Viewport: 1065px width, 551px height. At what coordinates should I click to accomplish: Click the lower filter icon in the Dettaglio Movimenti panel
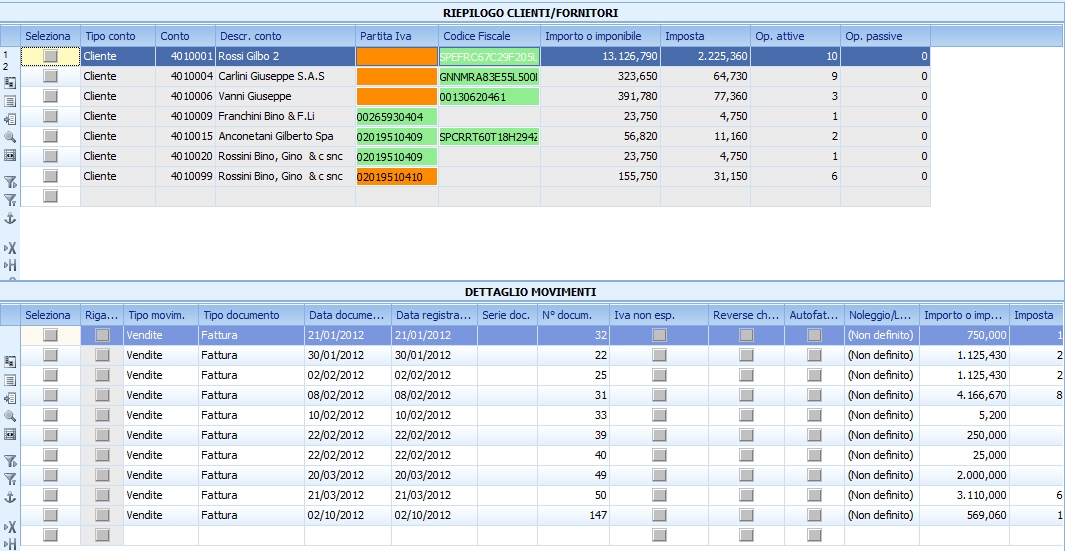click(10, 479)
